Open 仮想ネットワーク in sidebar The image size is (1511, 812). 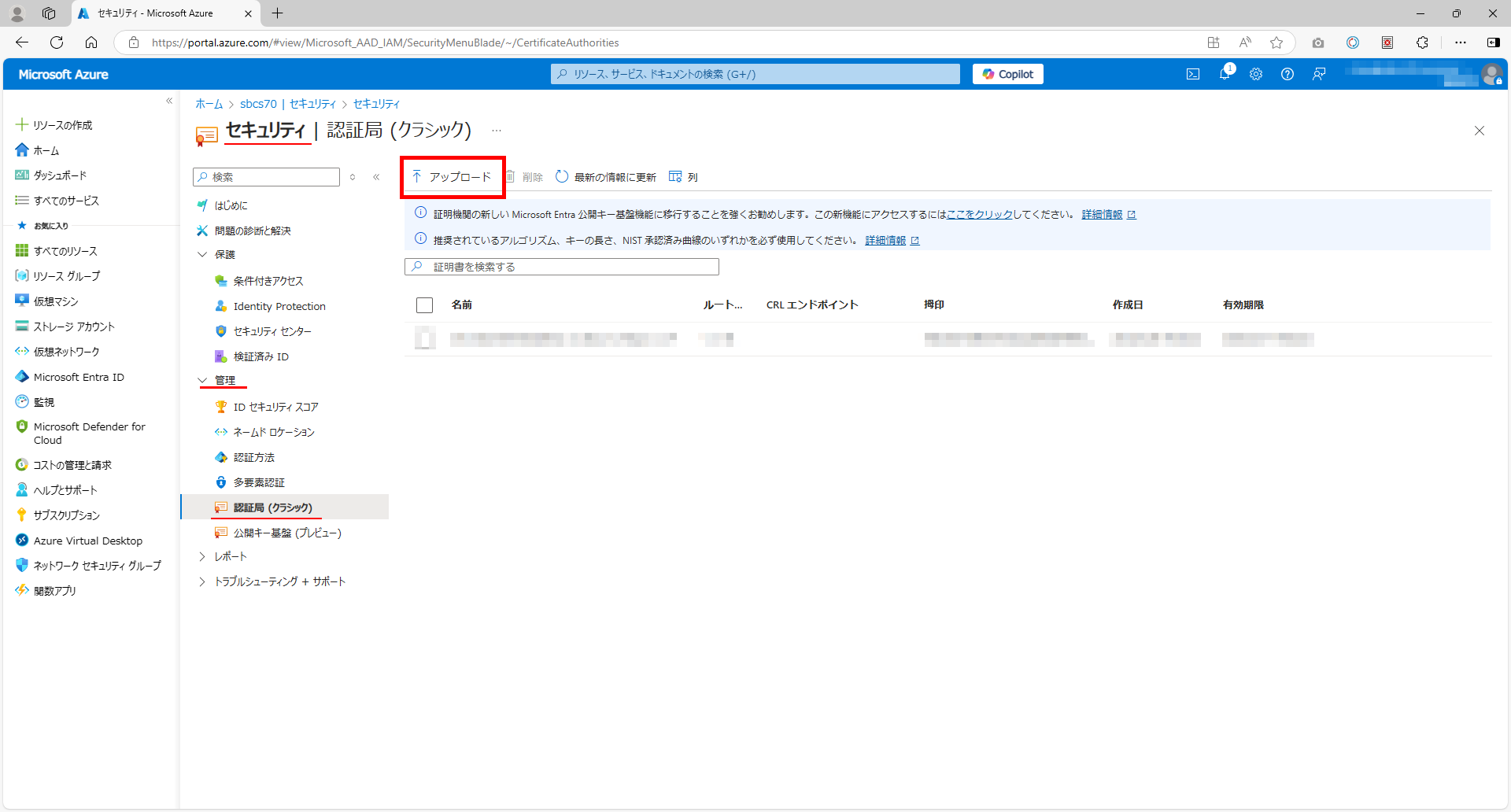point(66,352)
